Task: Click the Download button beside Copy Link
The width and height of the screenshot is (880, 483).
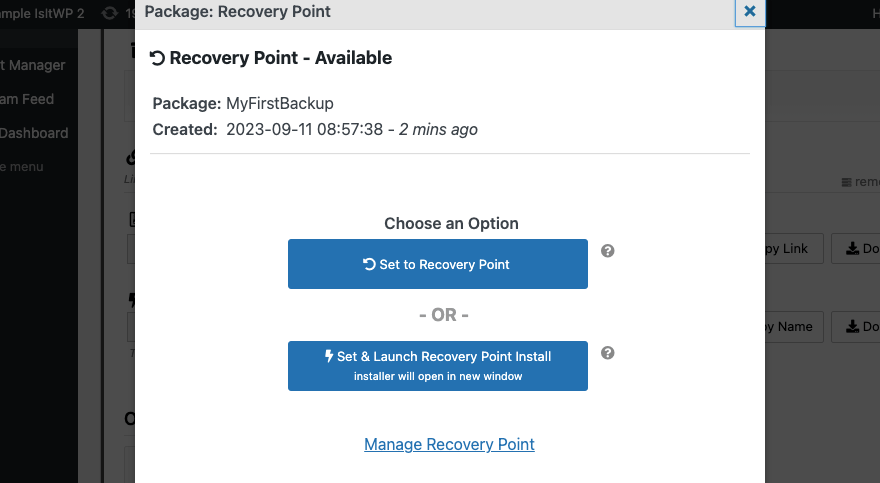Action: 858,249
